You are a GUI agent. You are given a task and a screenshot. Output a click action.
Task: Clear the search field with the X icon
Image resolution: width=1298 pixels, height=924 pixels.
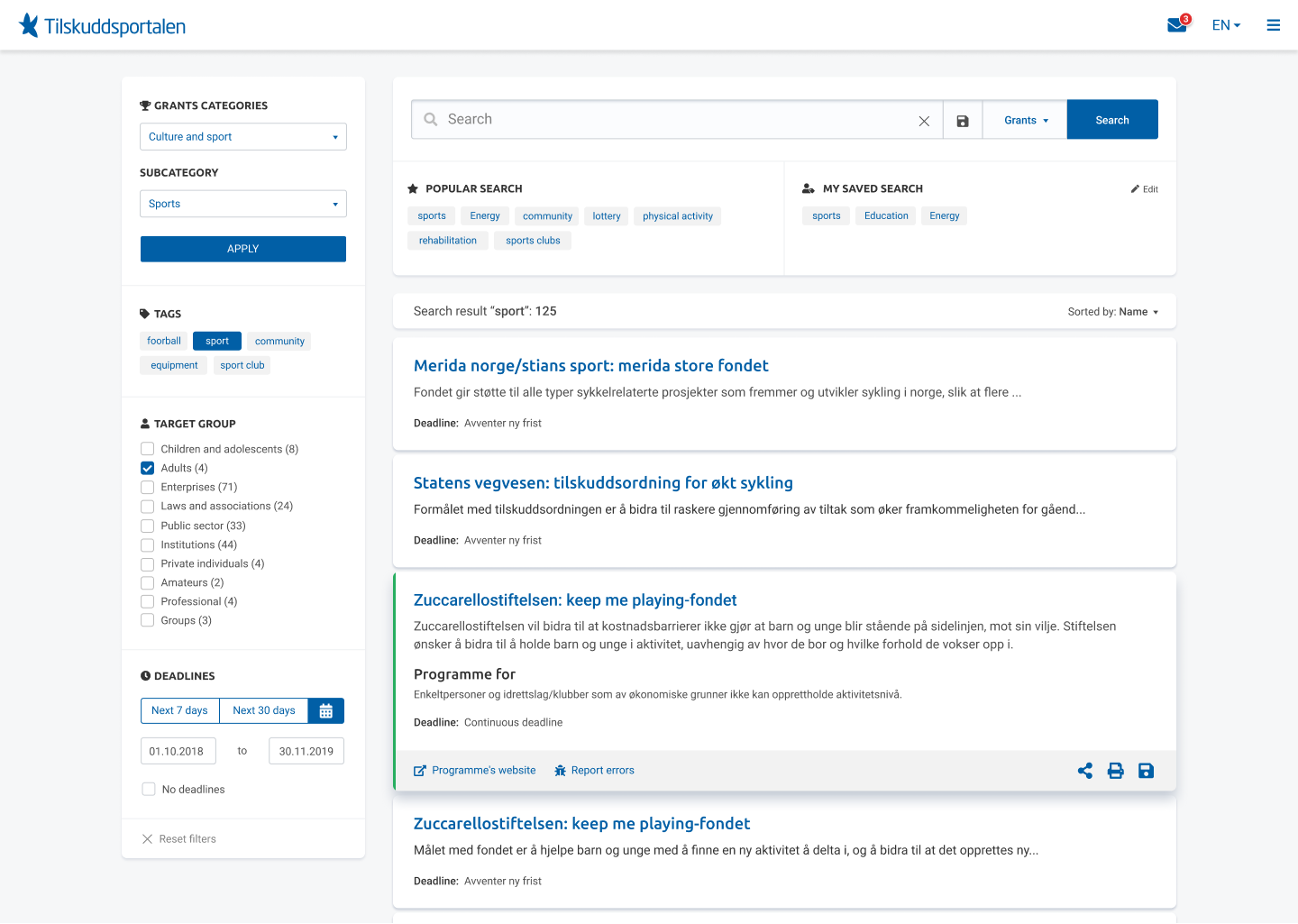click(x=924, y=121)
